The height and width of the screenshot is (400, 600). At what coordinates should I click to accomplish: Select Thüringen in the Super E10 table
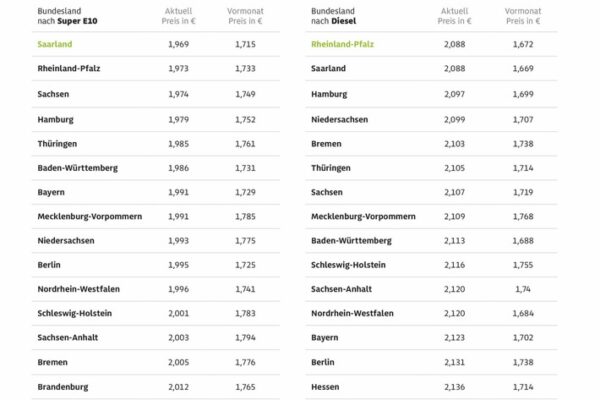(x=57, y=143)
